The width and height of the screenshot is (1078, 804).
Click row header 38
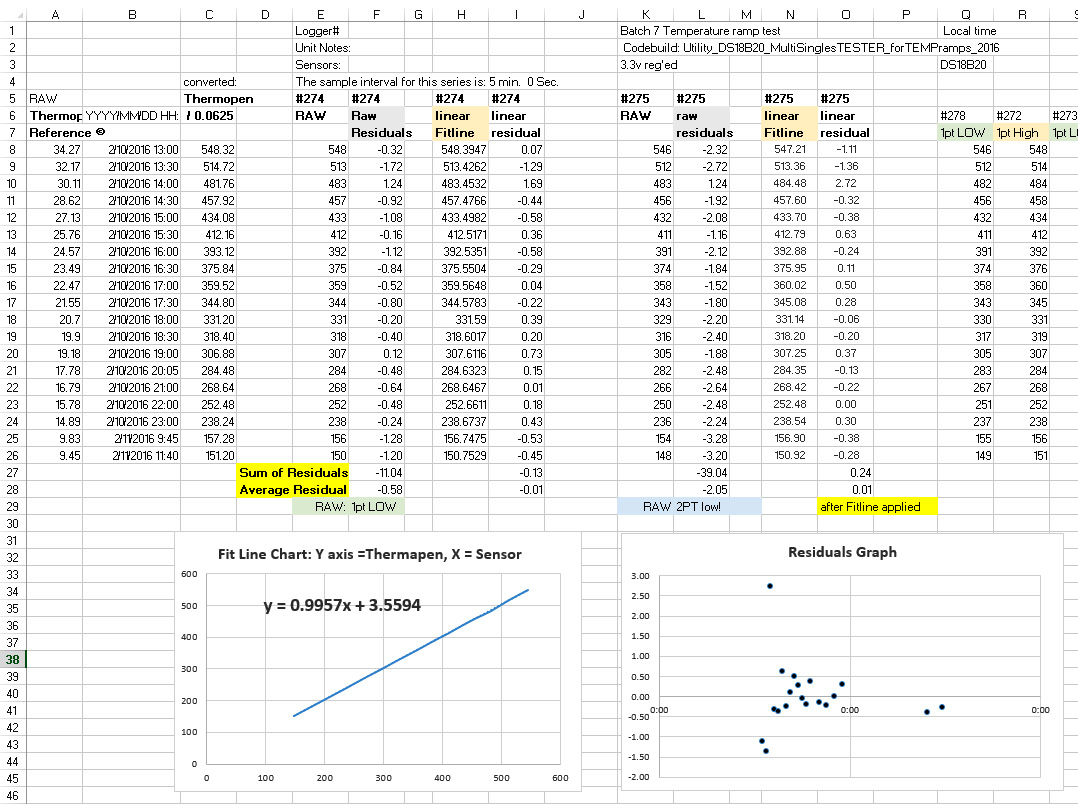[x=13, y=659]
